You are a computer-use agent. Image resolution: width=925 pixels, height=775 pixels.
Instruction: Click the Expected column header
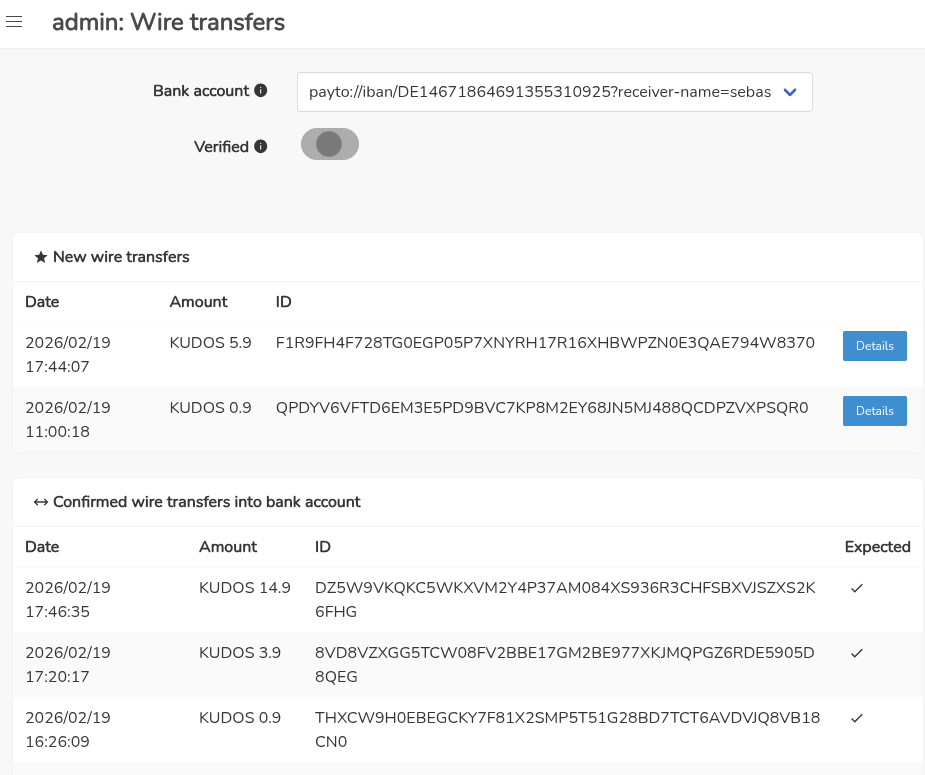pos(877,547)
